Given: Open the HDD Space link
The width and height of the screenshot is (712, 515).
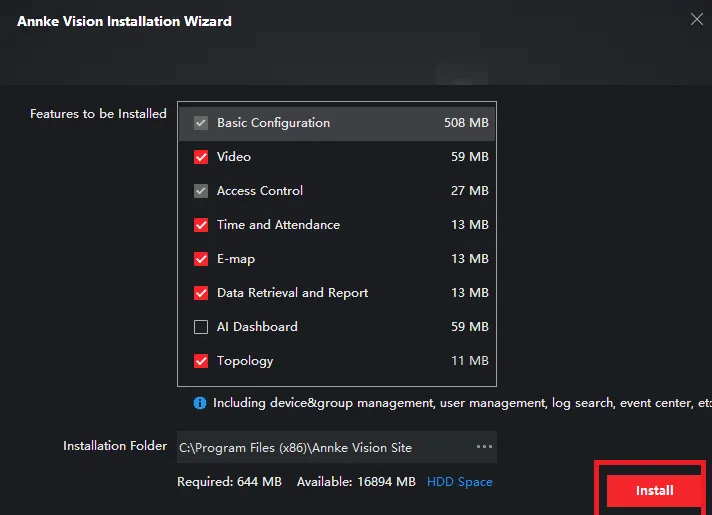Looking at the screenshot, I should (460, 482).
